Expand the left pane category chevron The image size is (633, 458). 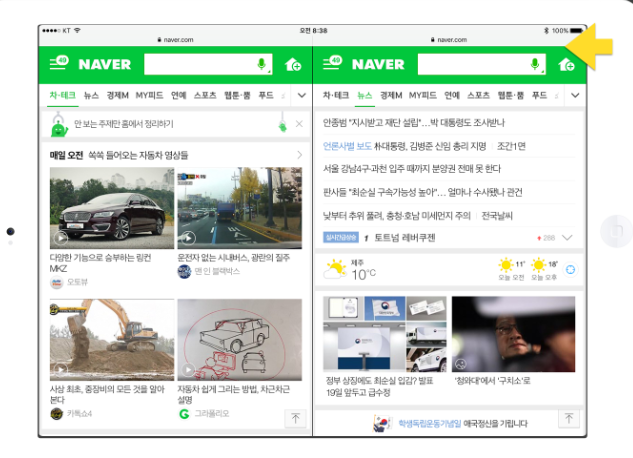302,96
